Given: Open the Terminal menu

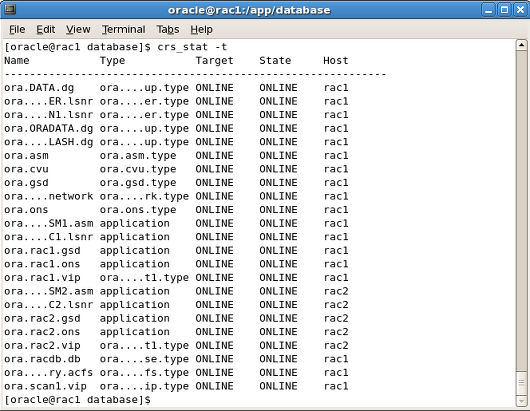Looking at the screenshot, I should pyautogui.click(x=124, y=29).
